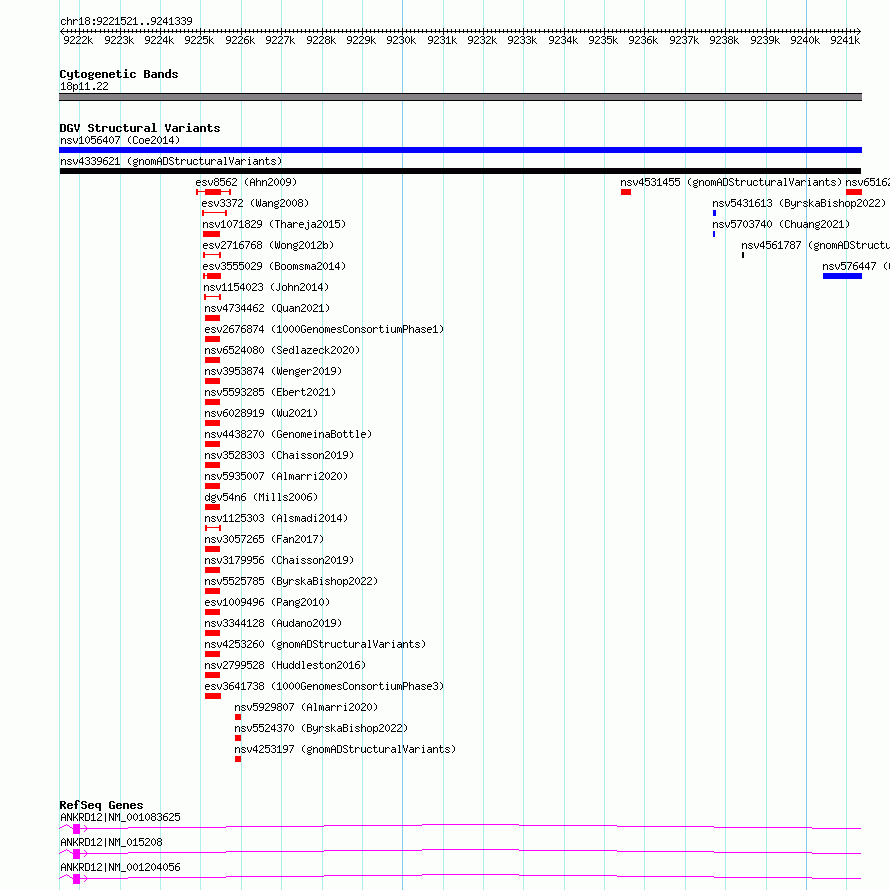890x890 pixels.
Task: Click the blue bar under nsv576447
Action: pos(842,276)
